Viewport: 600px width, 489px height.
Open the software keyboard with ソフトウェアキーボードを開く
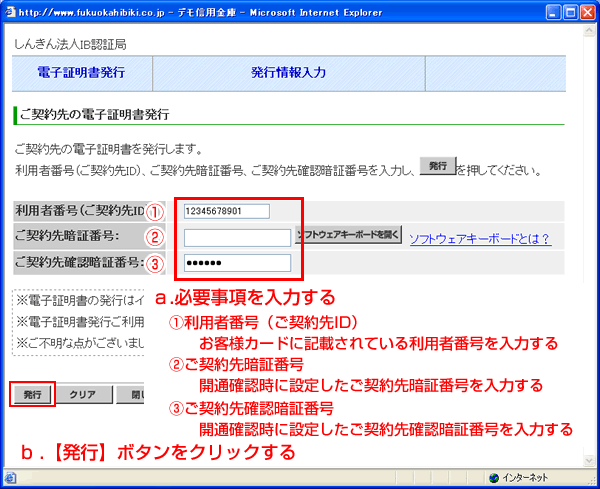[x=348, y=236]
